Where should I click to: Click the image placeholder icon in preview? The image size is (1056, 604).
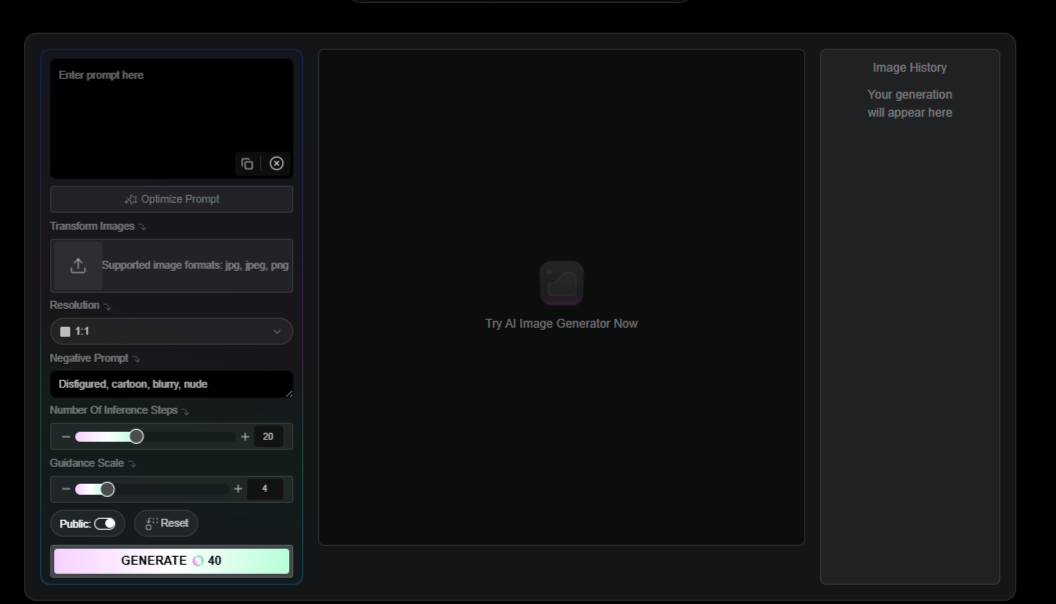(562, 283)
